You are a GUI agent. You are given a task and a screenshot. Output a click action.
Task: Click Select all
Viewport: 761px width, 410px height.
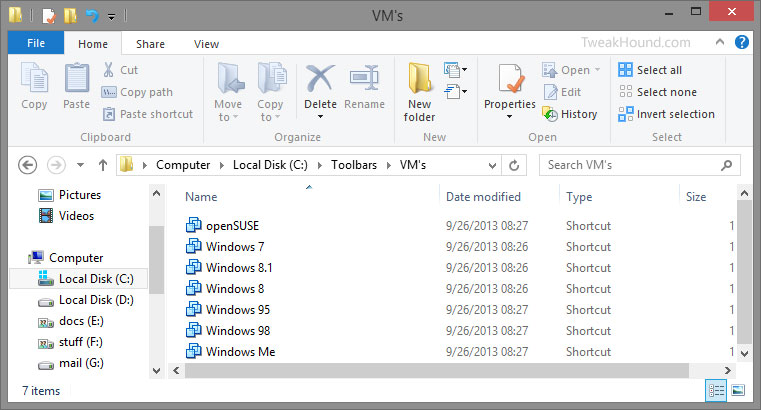(x=650, y=70)
